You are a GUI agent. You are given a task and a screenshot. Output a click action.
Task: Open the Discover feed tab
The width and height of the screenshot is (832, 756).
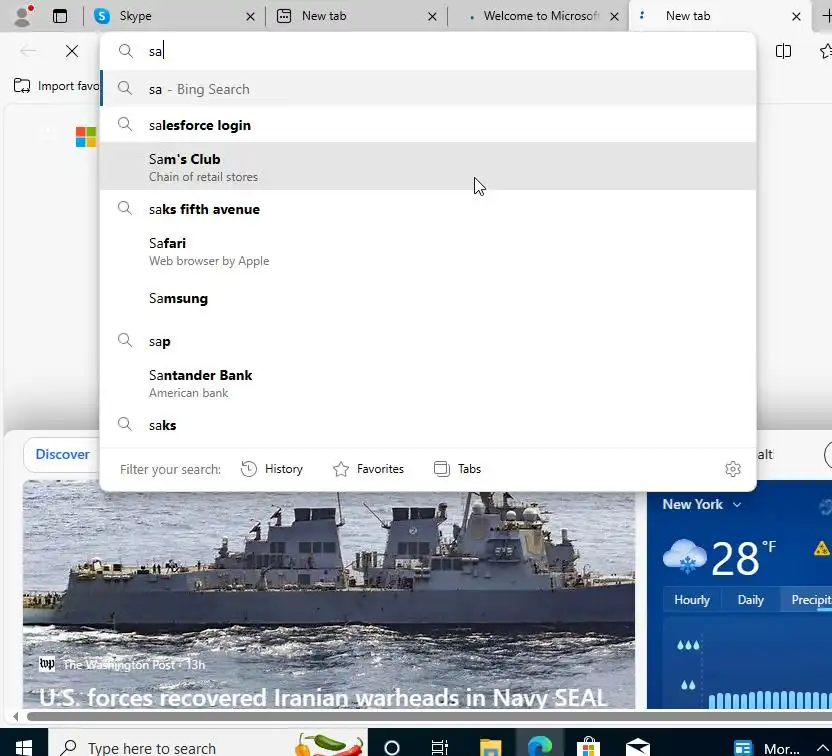(x=62, y=454)
